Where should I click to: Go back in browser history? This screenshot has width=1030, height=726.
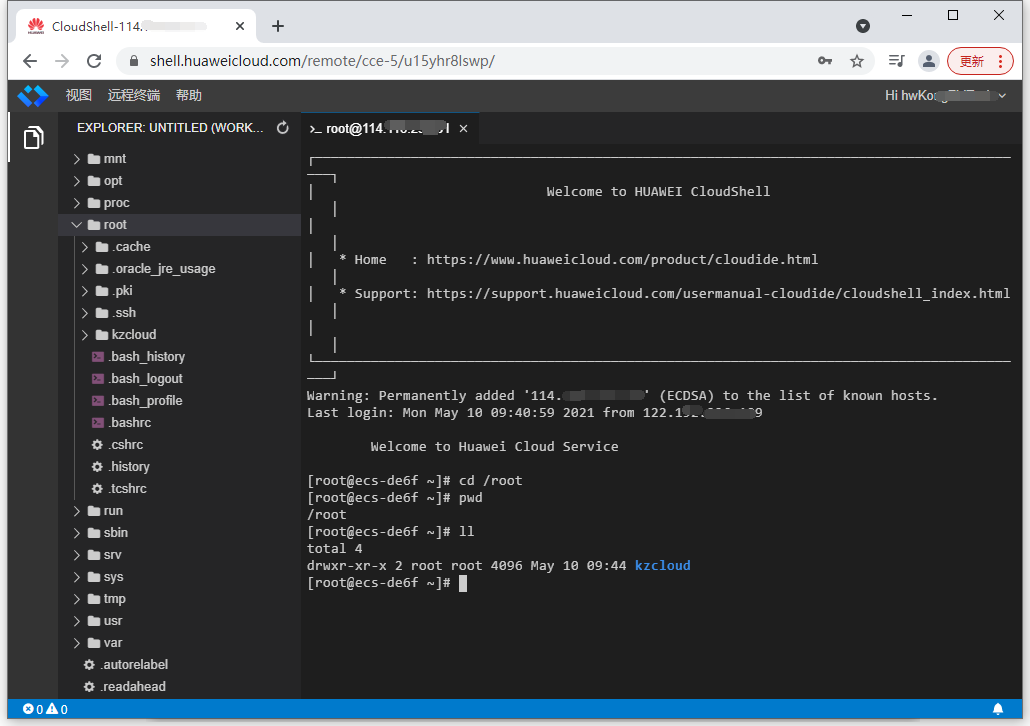pos(30,61)
